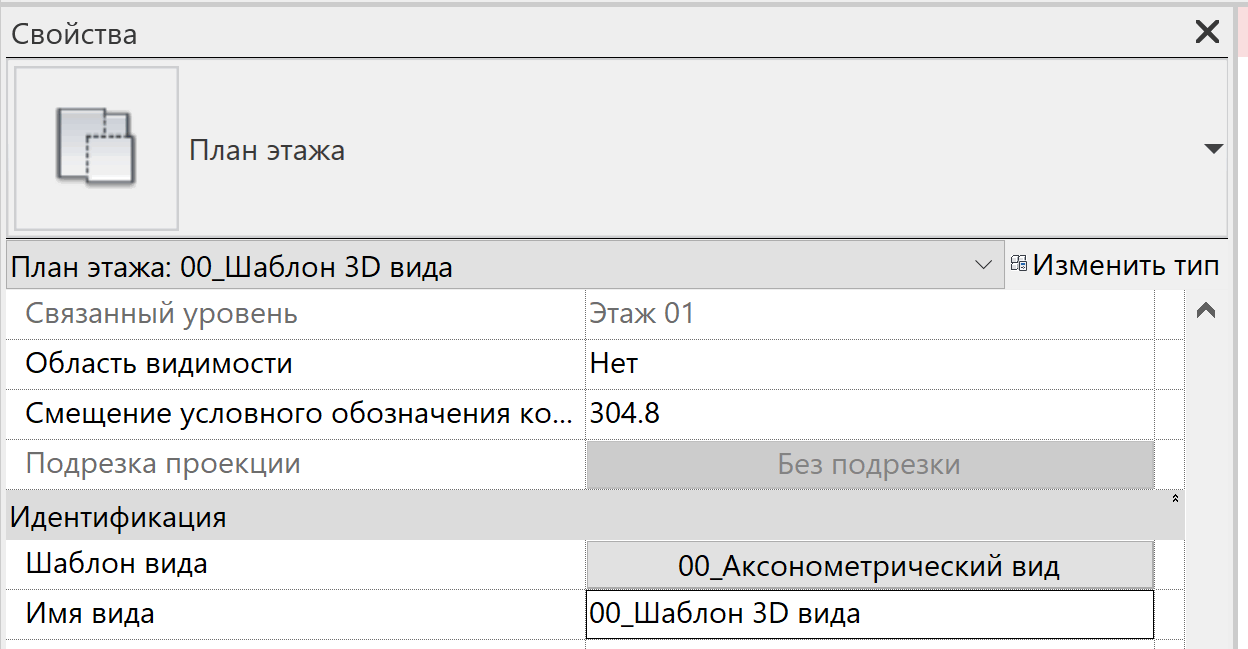Click the Шаблон вида property label

[x=117, y=564]
